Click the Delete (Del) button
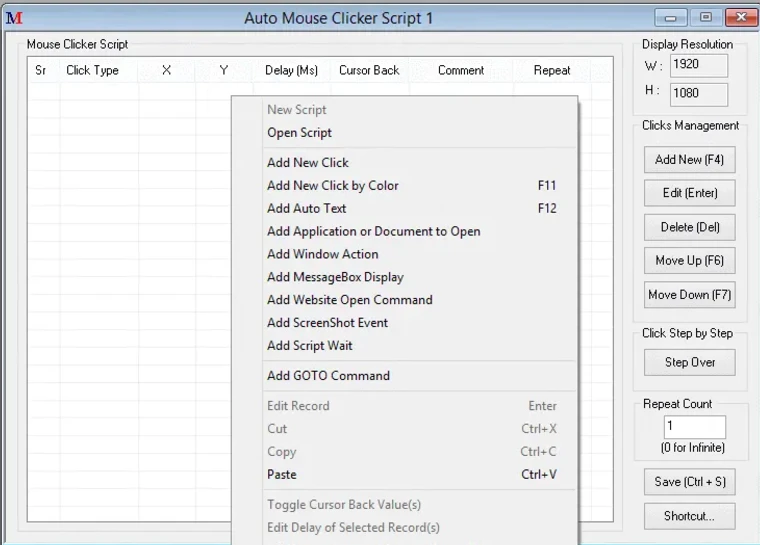This screenshot has width=760, height=545. coord(690,227)
